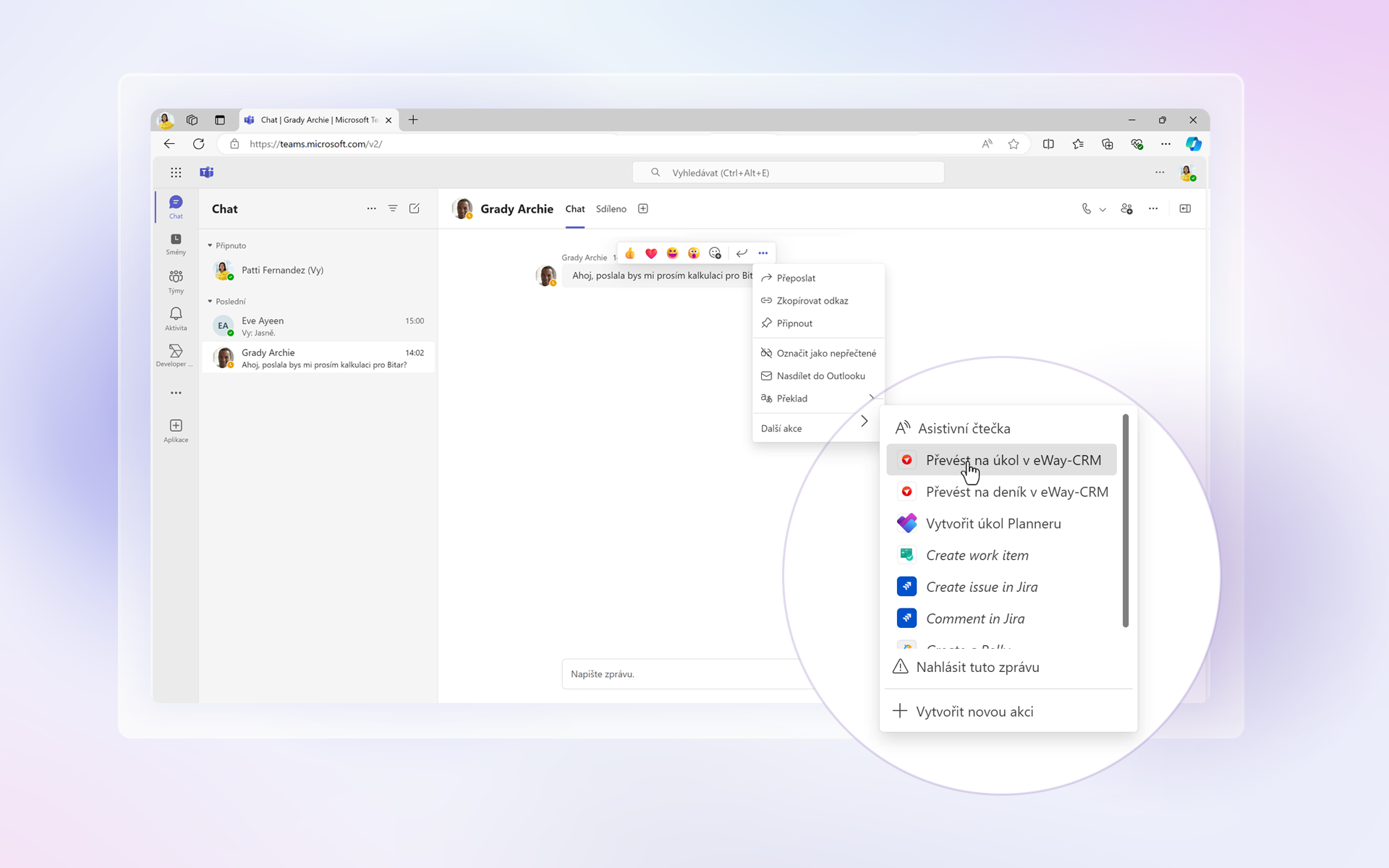
Task: Select Zkopírovat odkaz menu item
Action: 818,301
